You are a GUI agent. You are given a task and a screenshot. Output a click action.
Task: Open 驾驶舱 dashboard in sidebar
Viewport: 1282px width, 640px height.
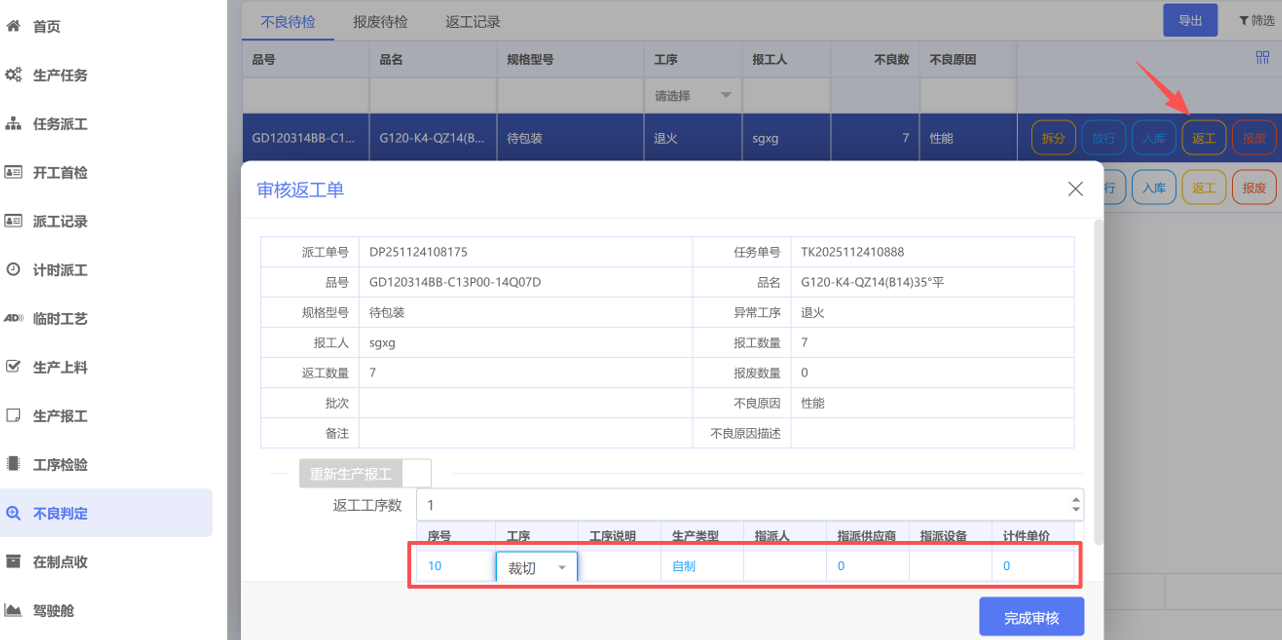pos(53,610)
